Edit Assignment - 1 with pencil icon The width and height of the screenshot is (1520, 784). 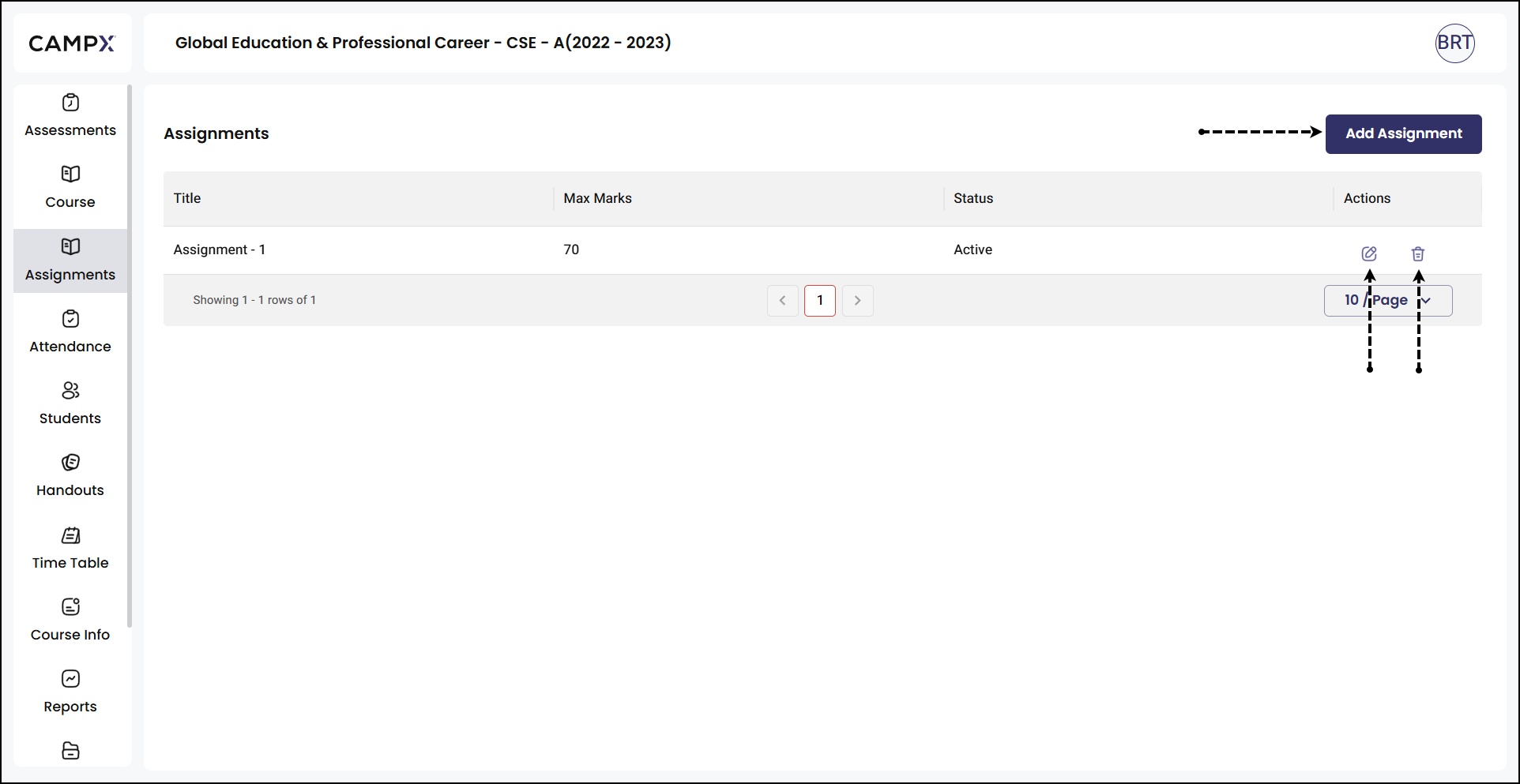(x=1369, y=253)
